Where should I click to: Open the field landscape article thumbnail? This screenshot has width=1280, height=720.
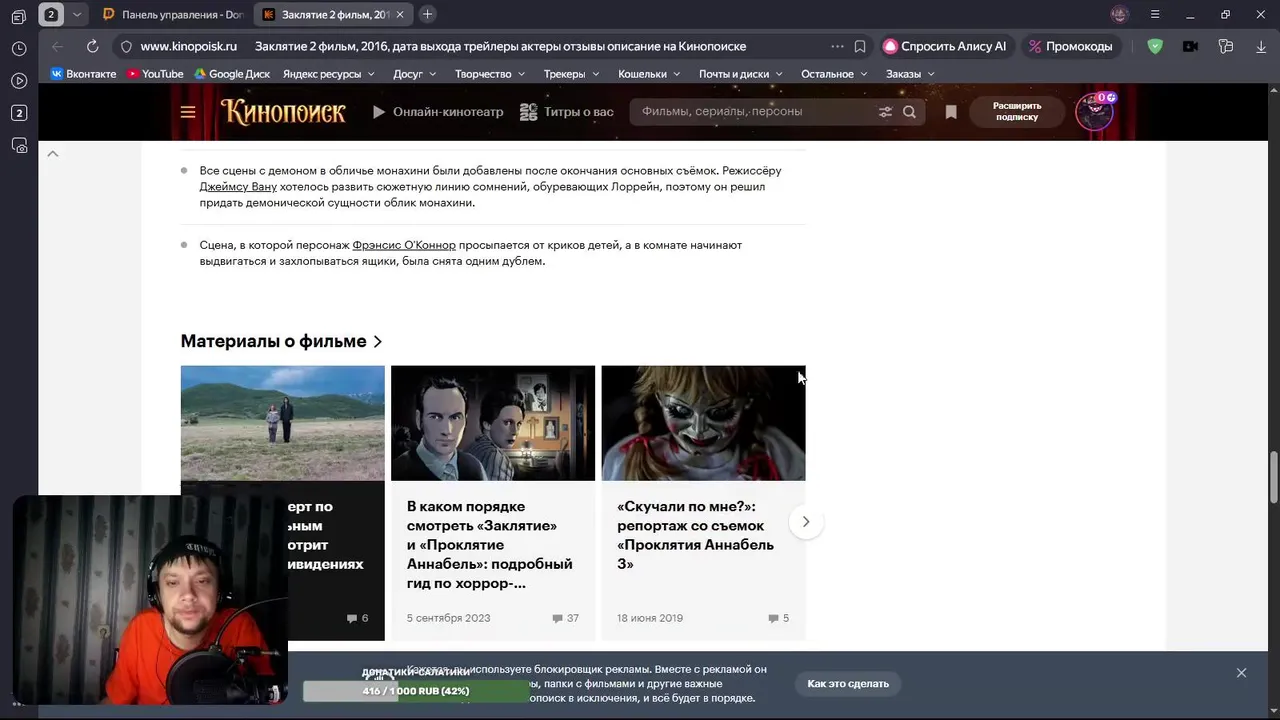coord(283,423)
